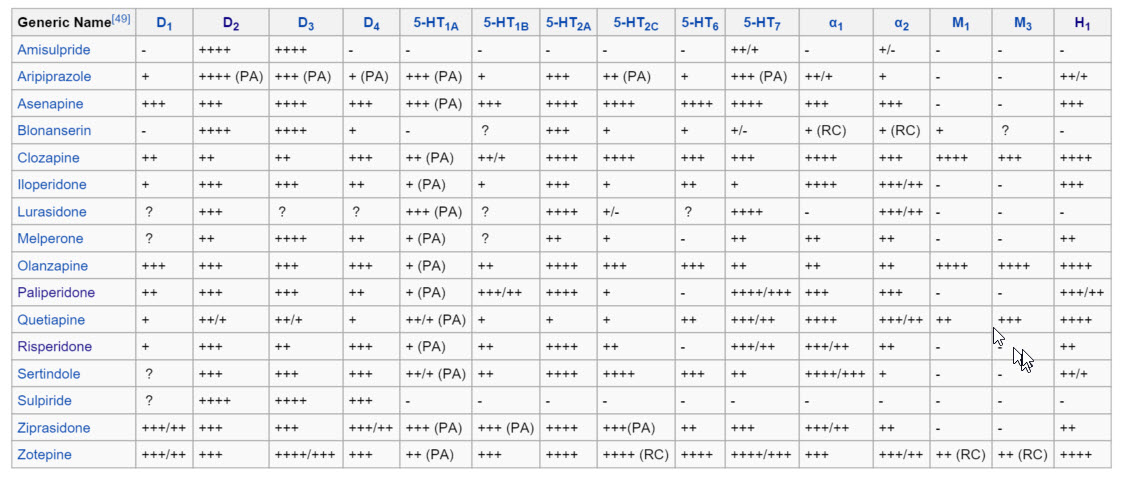Click the α1 receptor column header
Viewport: 1123px width, 480px height.
836,24
